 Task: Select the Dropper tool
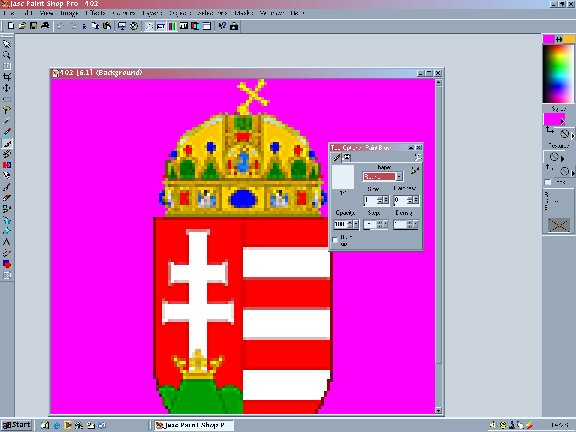point(7,132)
